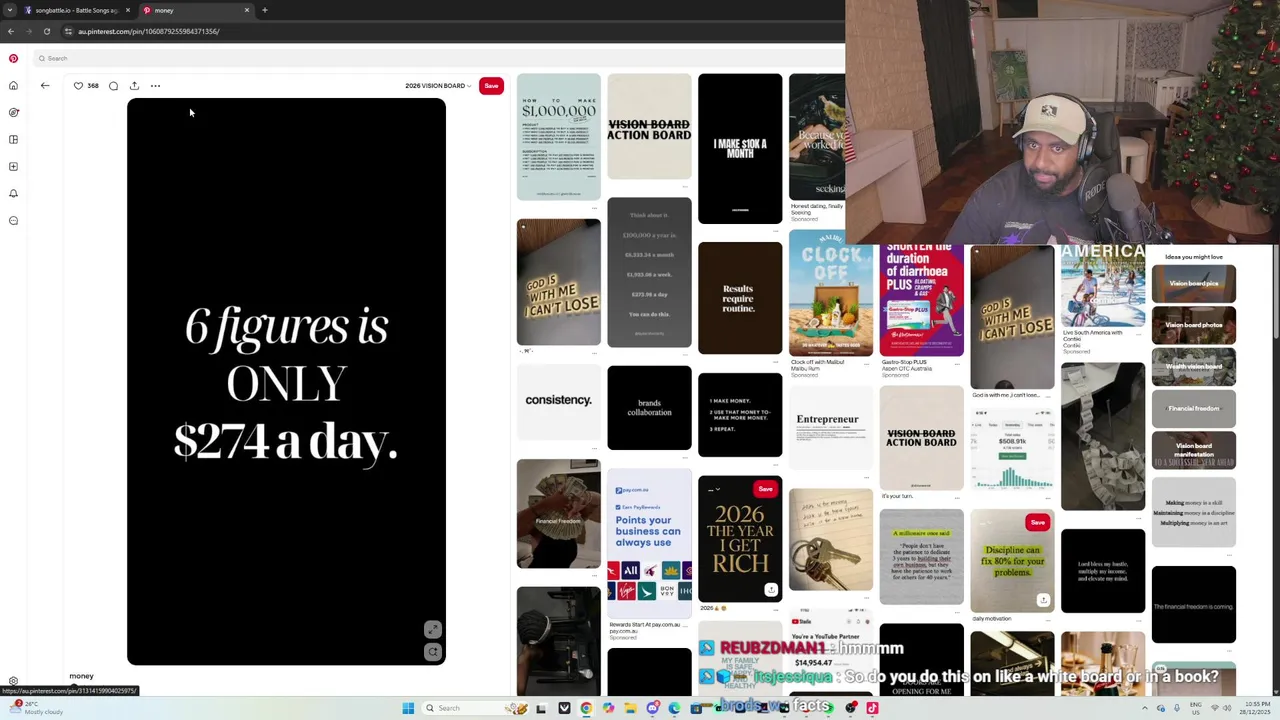This screenshot has height=720, width=1280.
Task: Switch to the songbattle.io browser tab
Action: [76, 10]
